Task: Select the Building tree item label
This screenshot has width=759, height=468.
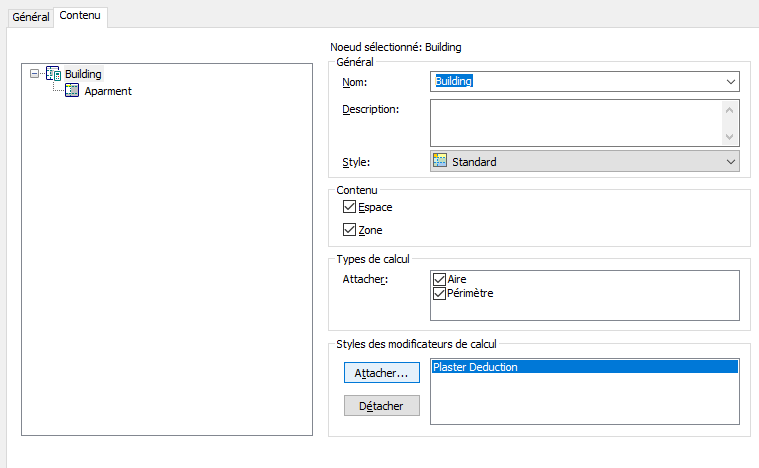Action: click(83, 74)
